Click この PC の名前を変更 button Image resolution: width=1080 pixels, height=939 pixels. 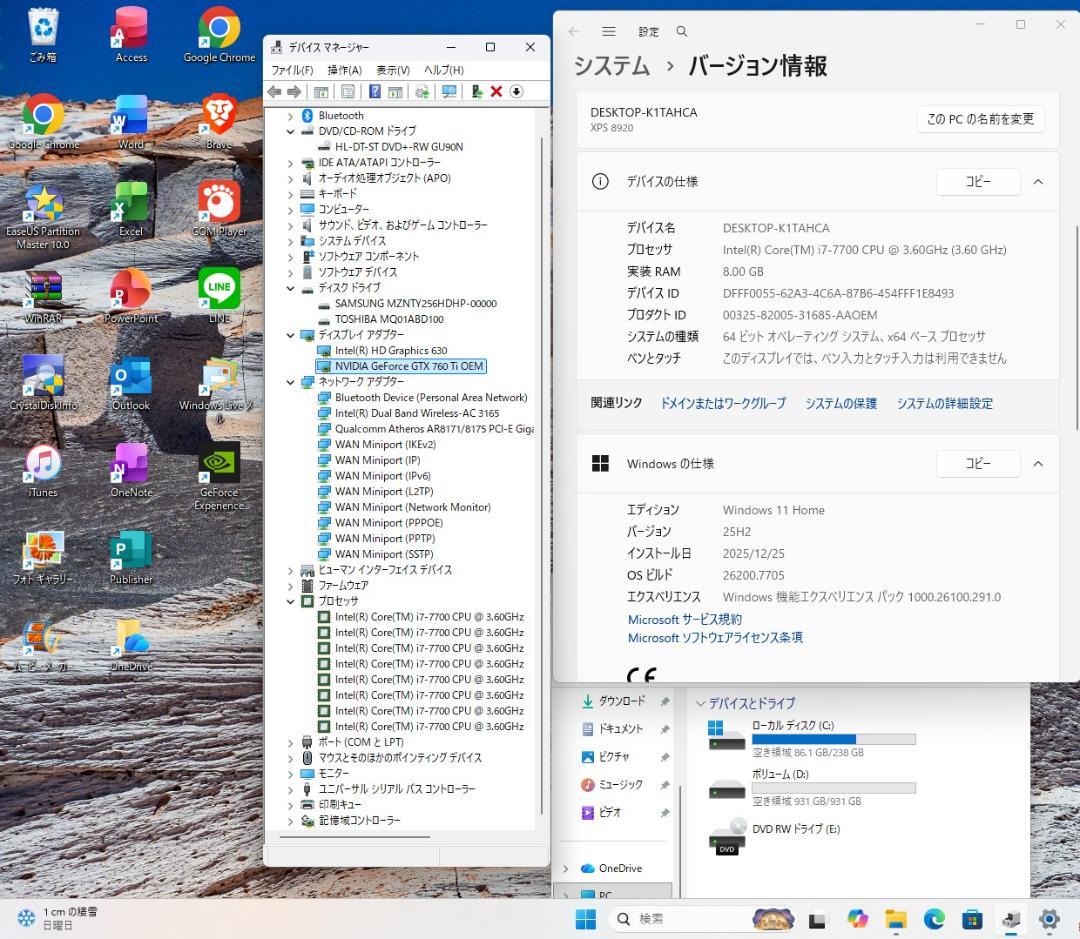click(x=980, y=119)
